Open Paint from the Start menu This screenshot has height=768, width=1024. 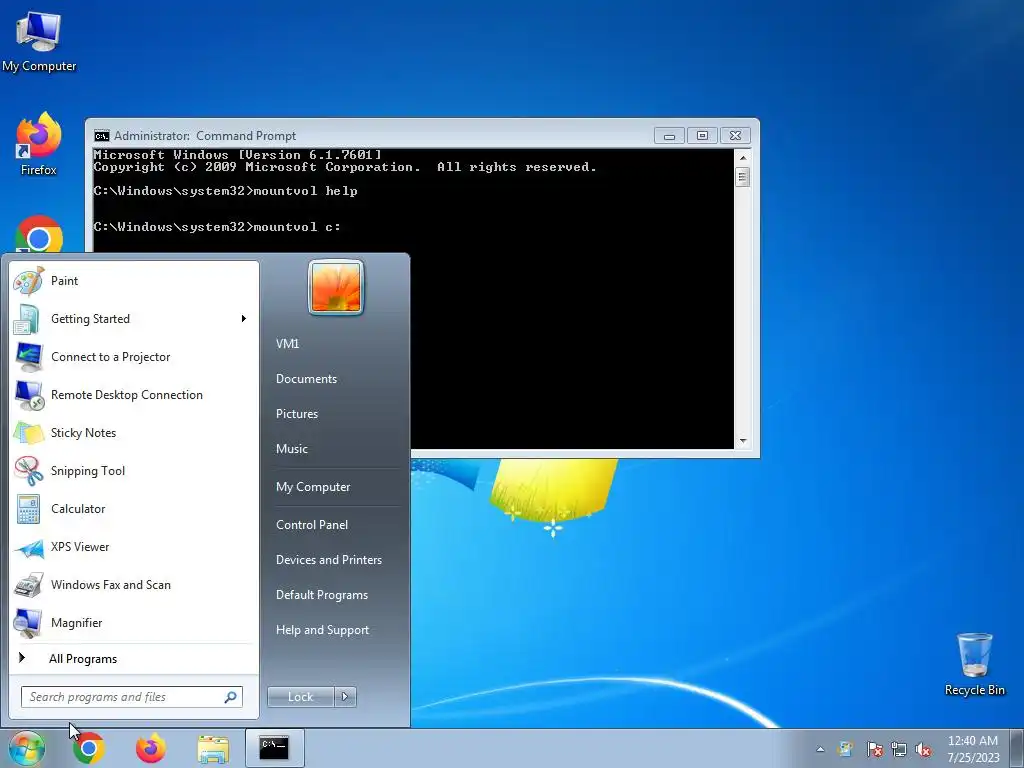click(x=134, y=281)
